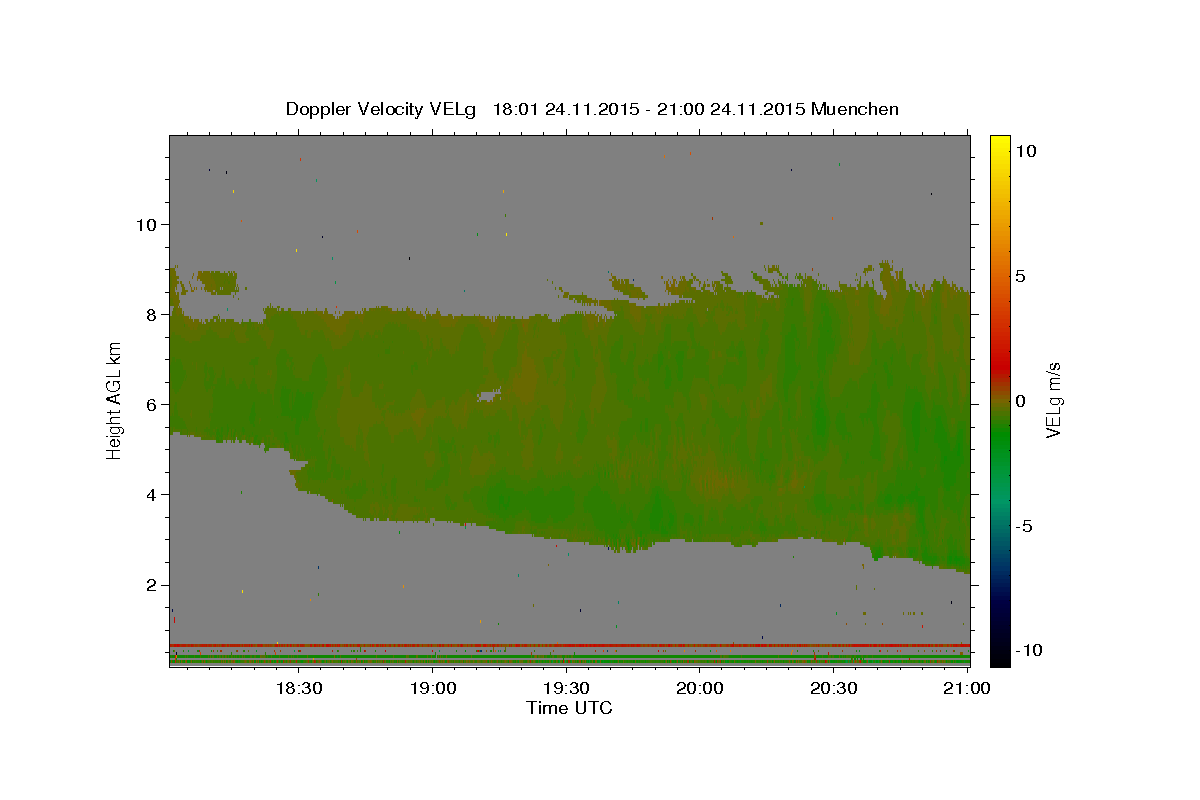Click the small gray hole in cloud near 6 km

pyautogui.click(x=488, y=396)
